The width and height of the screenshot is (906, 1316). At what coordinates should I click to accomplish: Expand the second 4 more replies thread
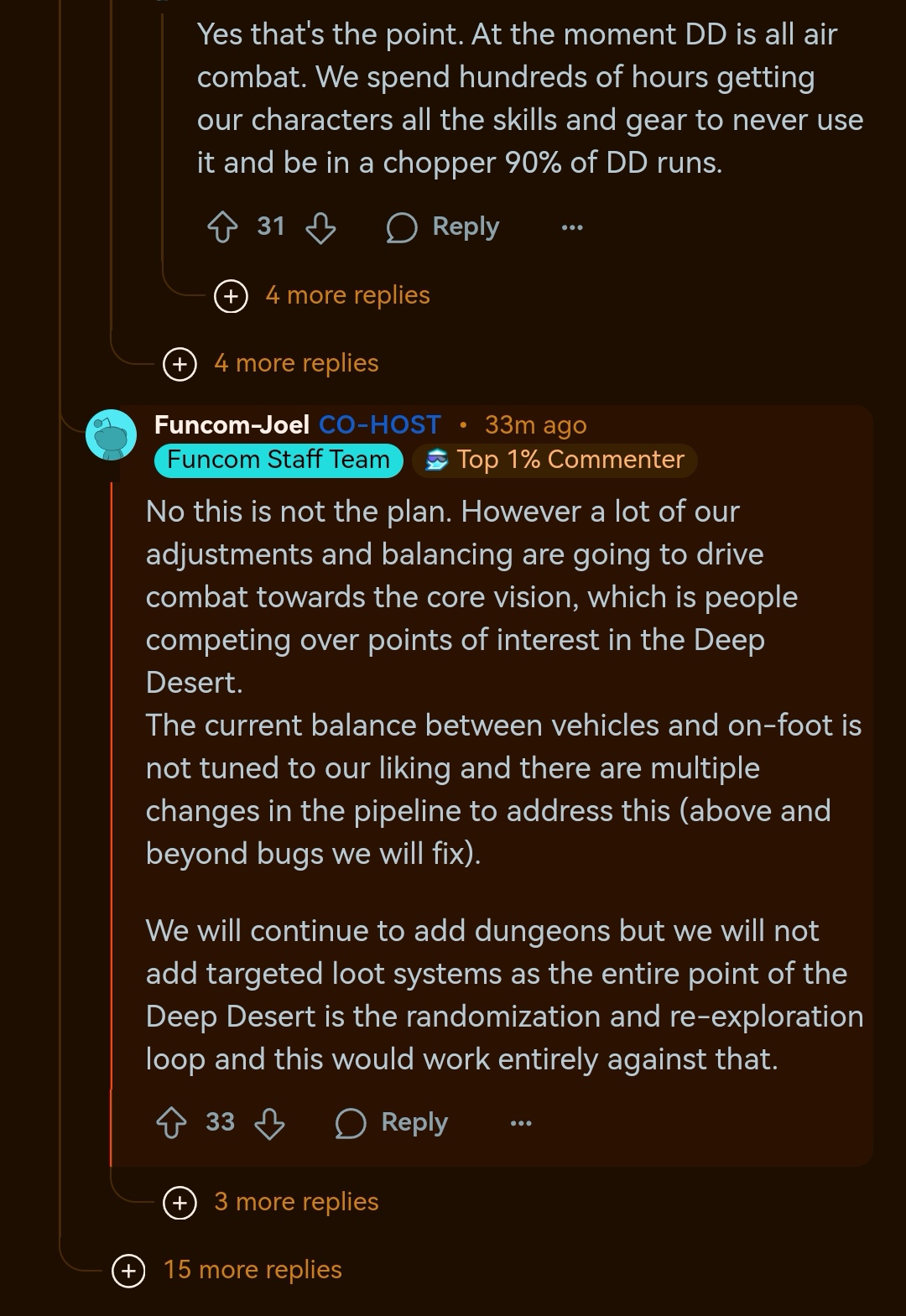295,362
